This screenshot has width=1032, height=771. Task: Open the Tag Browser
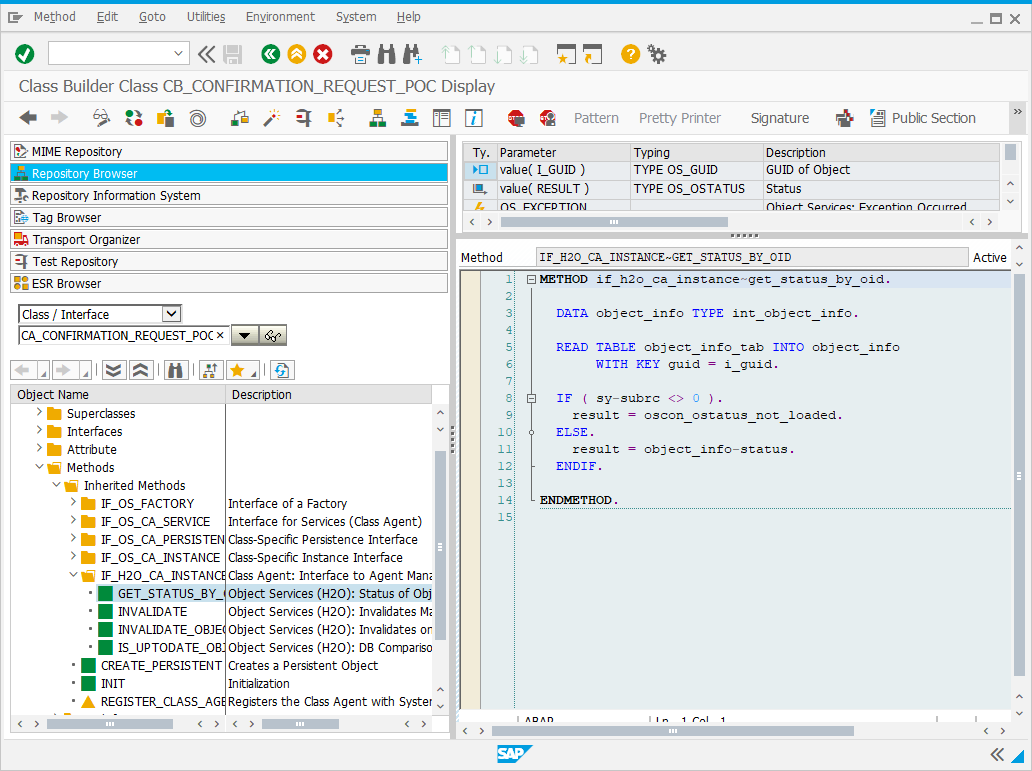click(x=229, y=217)
